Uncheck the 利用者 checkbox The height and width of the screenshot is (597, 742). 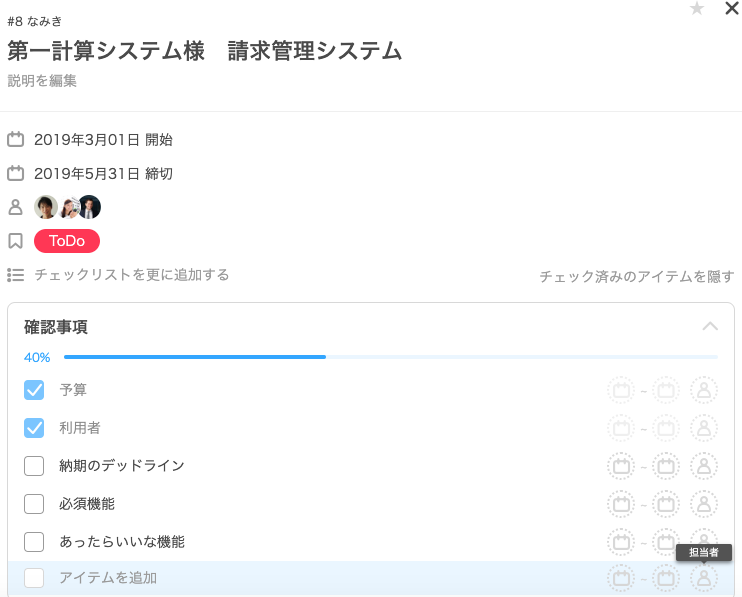click(34, 428)
